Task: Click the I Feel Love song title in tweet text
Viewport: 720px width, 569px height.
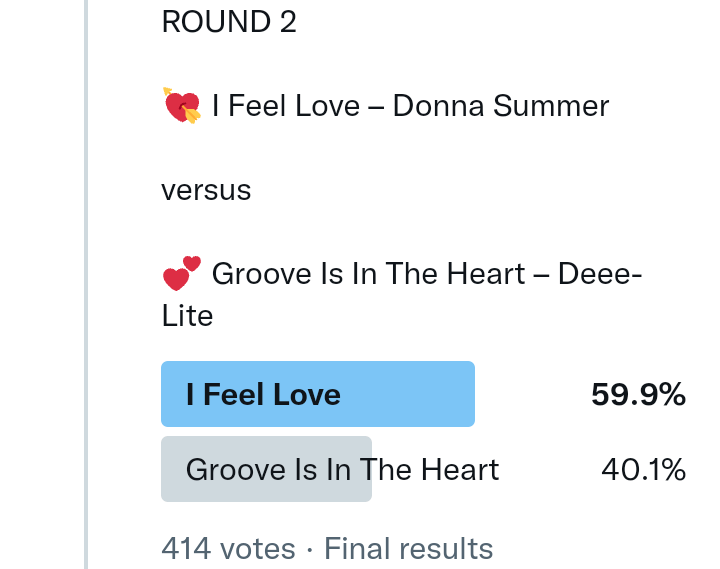Action: point(286,106)
